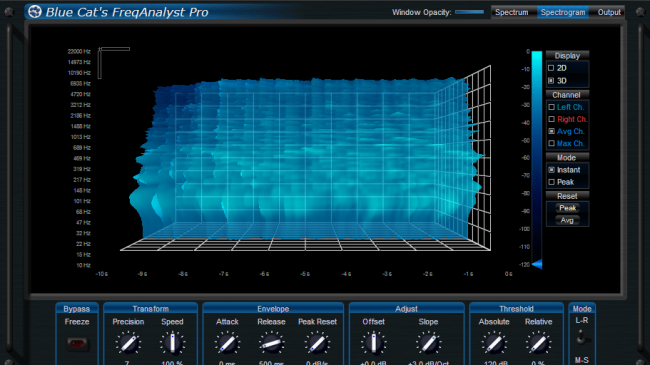Click the Precision knob
650x365 pixels.
128,343
